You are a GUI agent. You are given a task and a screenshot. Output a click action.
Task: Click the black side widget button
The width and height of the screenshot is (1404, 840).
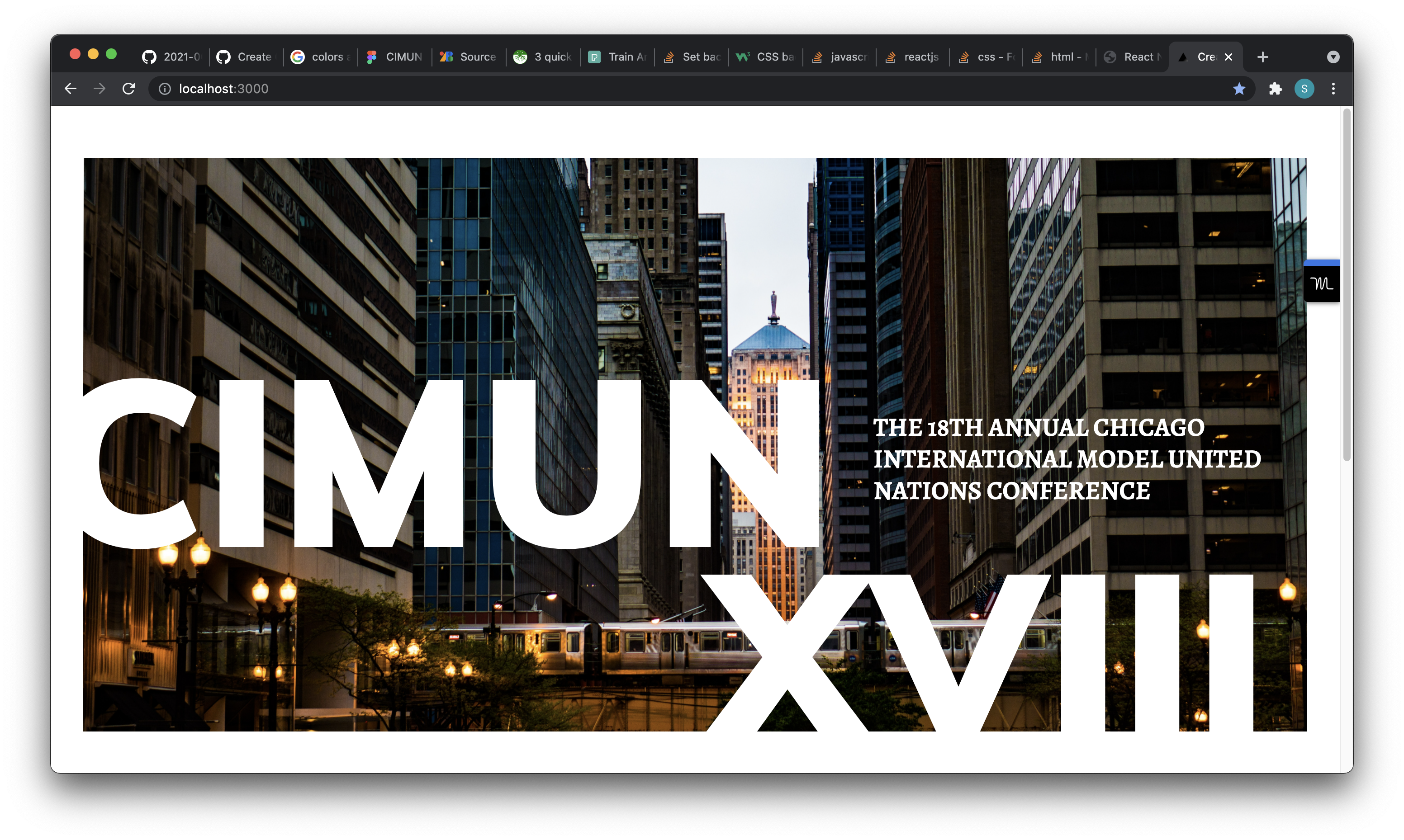(x=1322, y=283)
